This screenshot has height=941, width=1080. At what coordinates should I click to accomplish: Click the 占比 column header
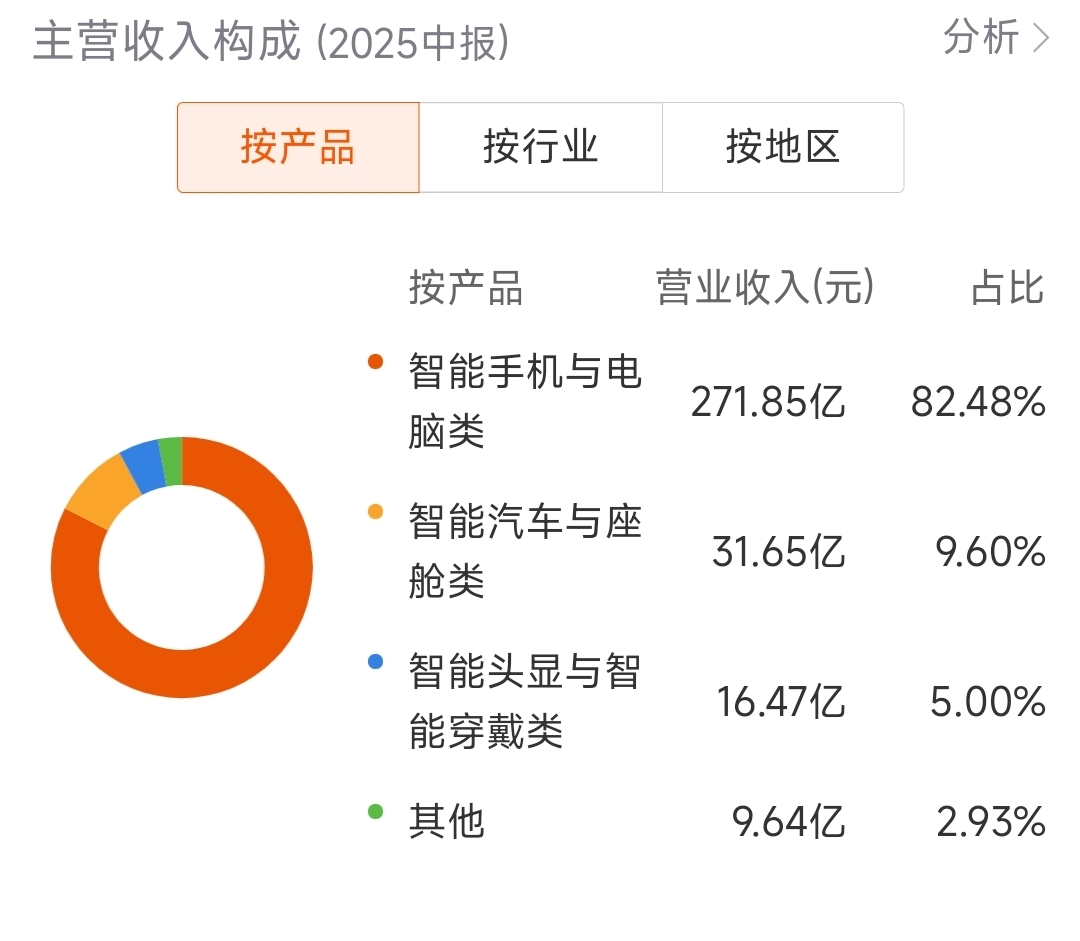point(1007,288)
